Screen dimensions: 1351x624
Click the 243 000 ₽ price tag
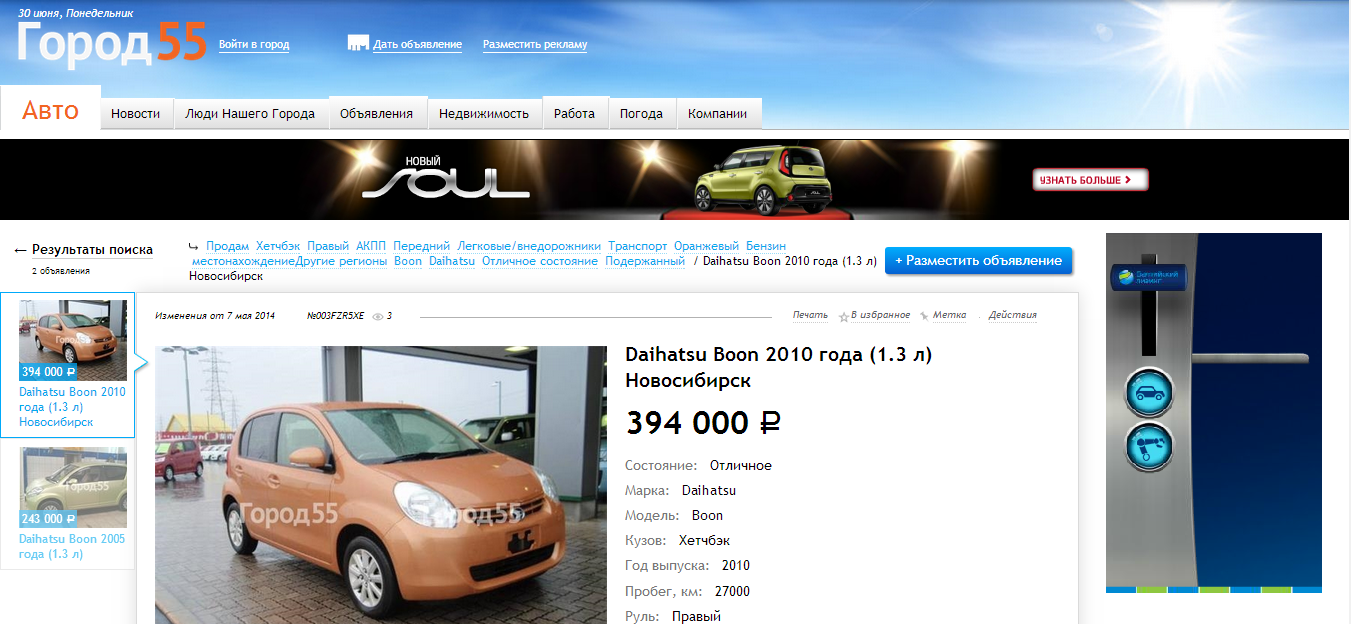[48, 518]
